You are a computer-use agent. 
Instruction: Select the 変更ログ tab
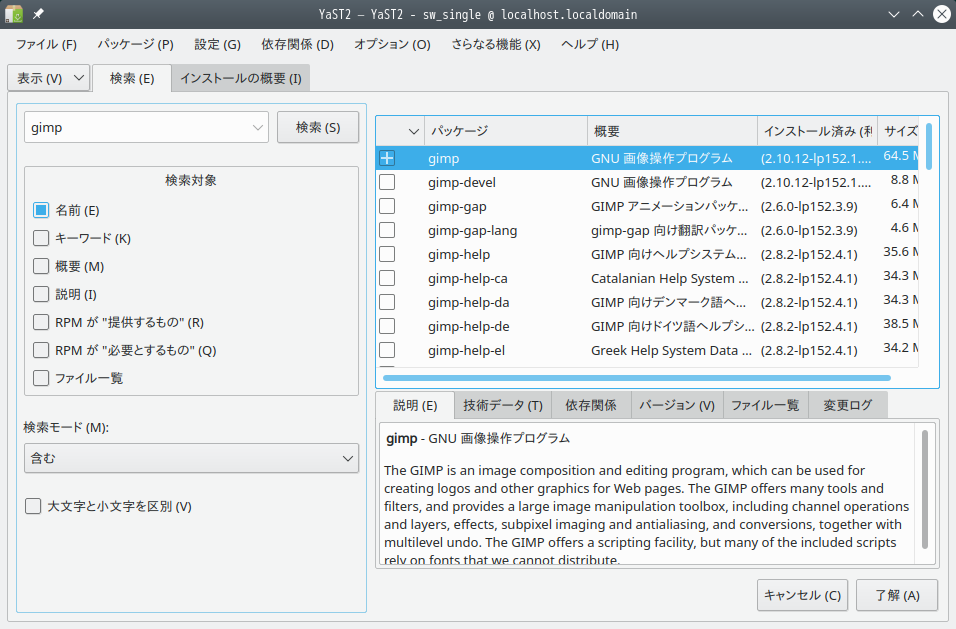[x=847, y=405]
